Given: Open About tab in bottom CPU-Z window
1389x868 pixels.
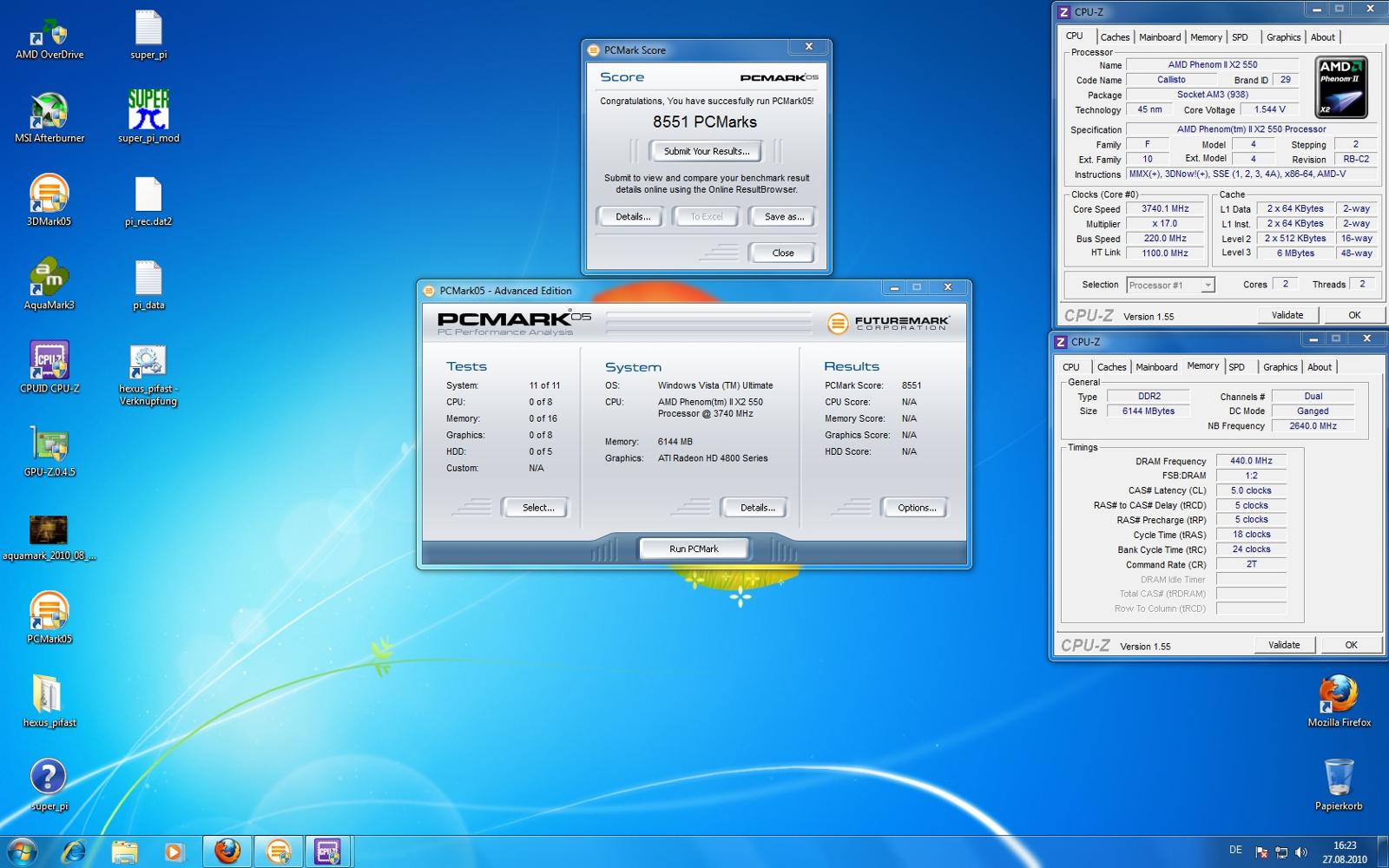Looking at the screenshot, I should click(1319, 367).
